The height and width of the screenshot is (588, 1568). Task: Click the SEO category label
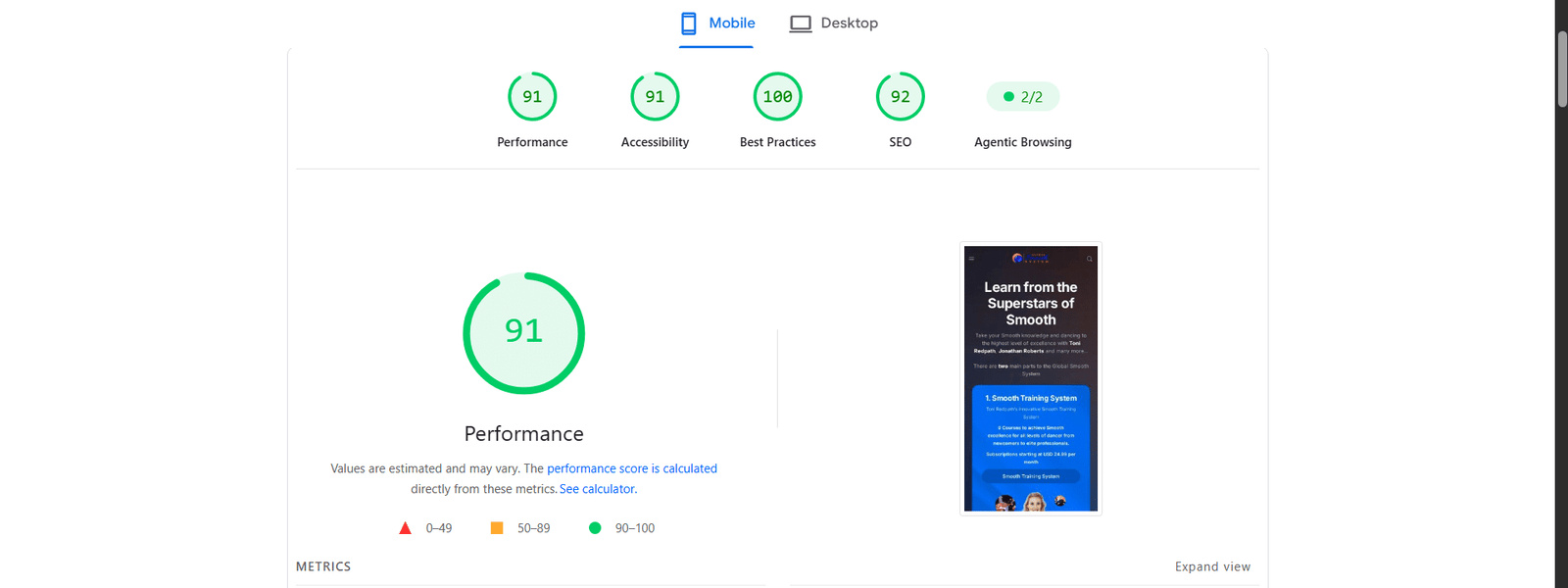901,142
